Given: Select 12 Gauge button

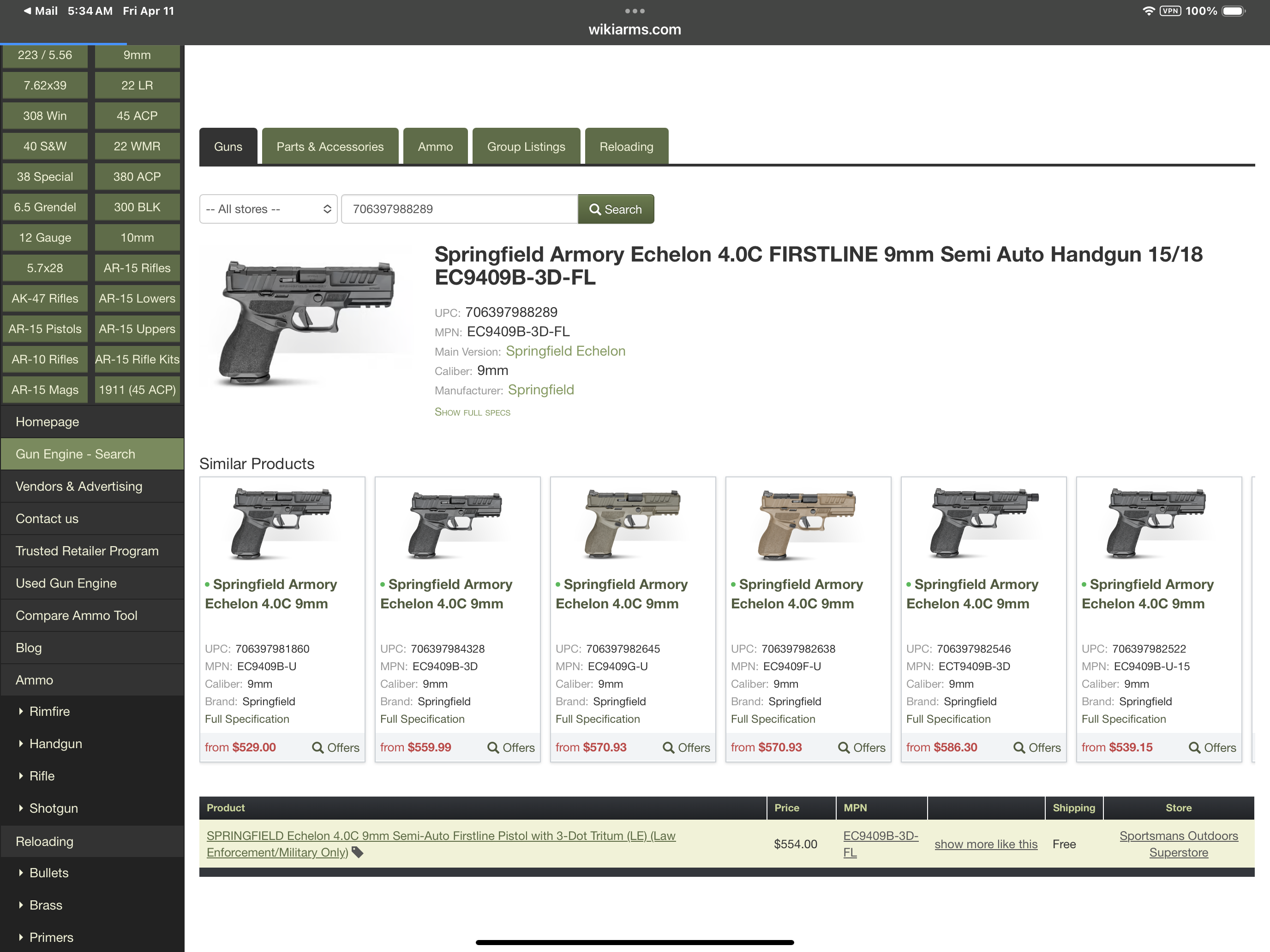Looking at the screenshot, I should point(45,238).
